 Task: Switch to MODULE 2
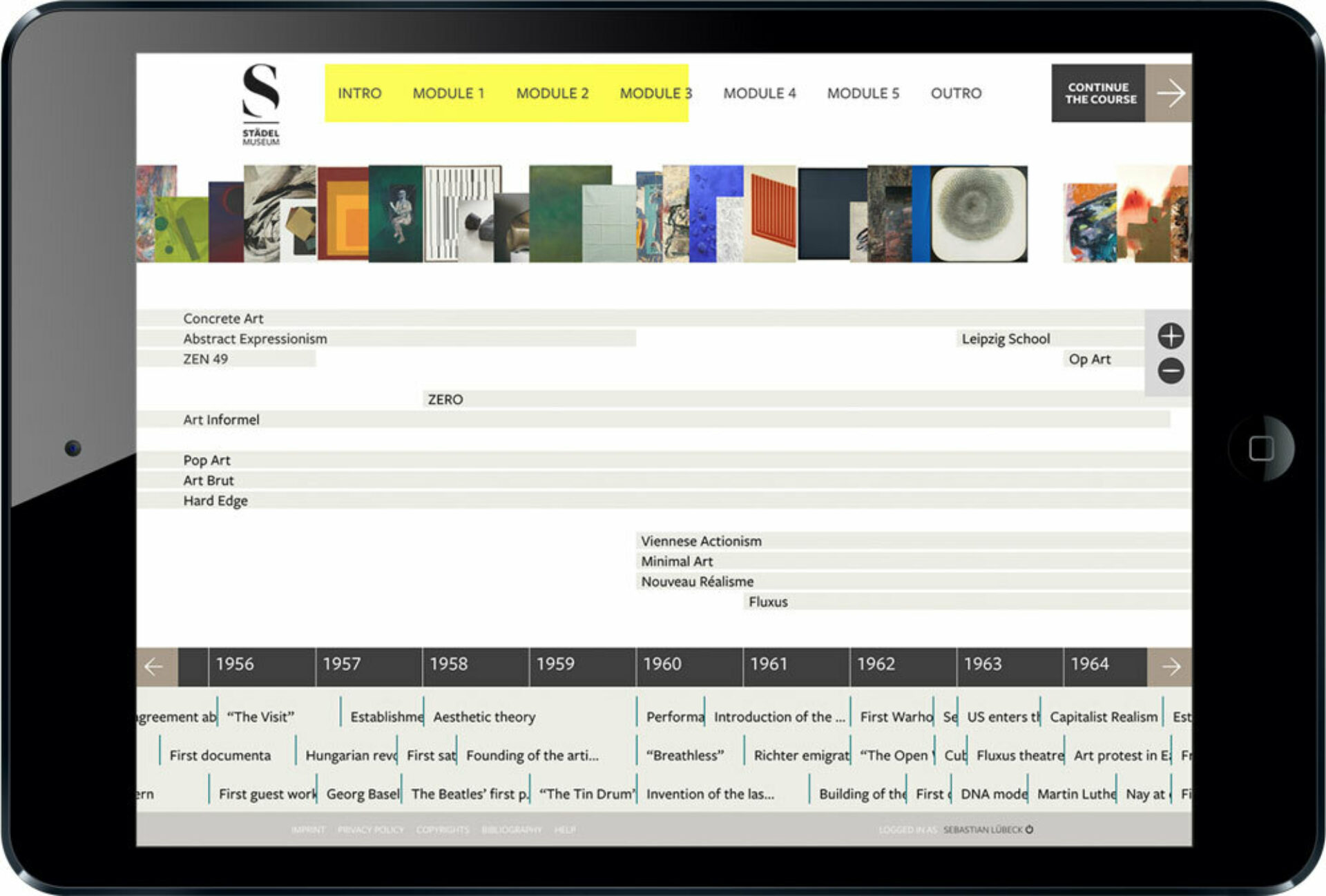pos(552,93)
